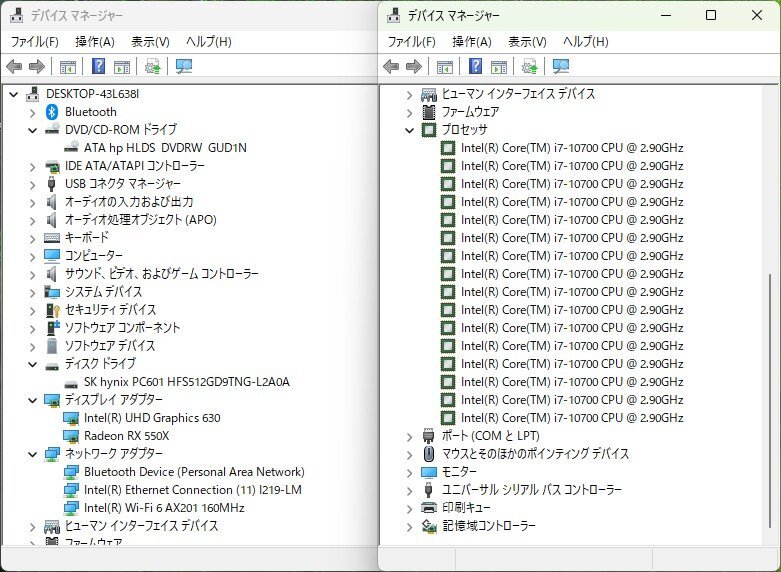Select ソフトウェア デバイス row

point(110,346)
